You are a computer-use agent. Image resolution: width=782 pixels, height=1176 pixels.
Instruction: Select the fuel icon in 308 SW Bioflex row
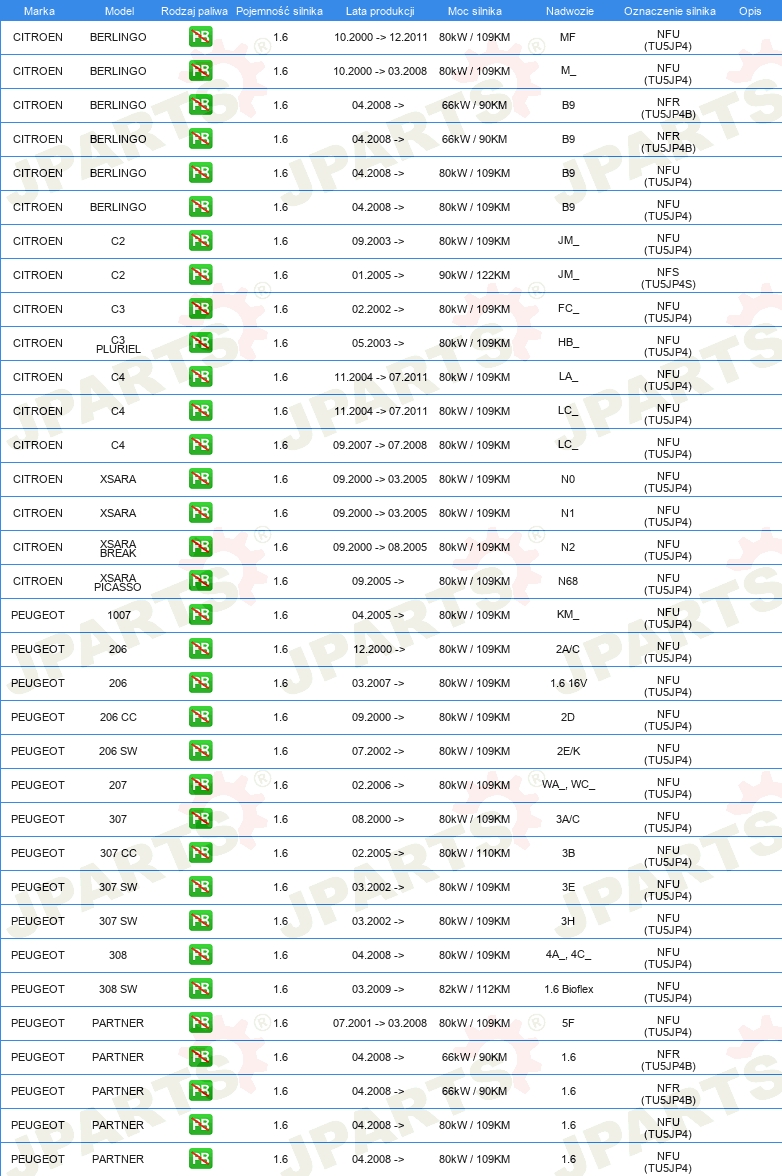point(200,988)
